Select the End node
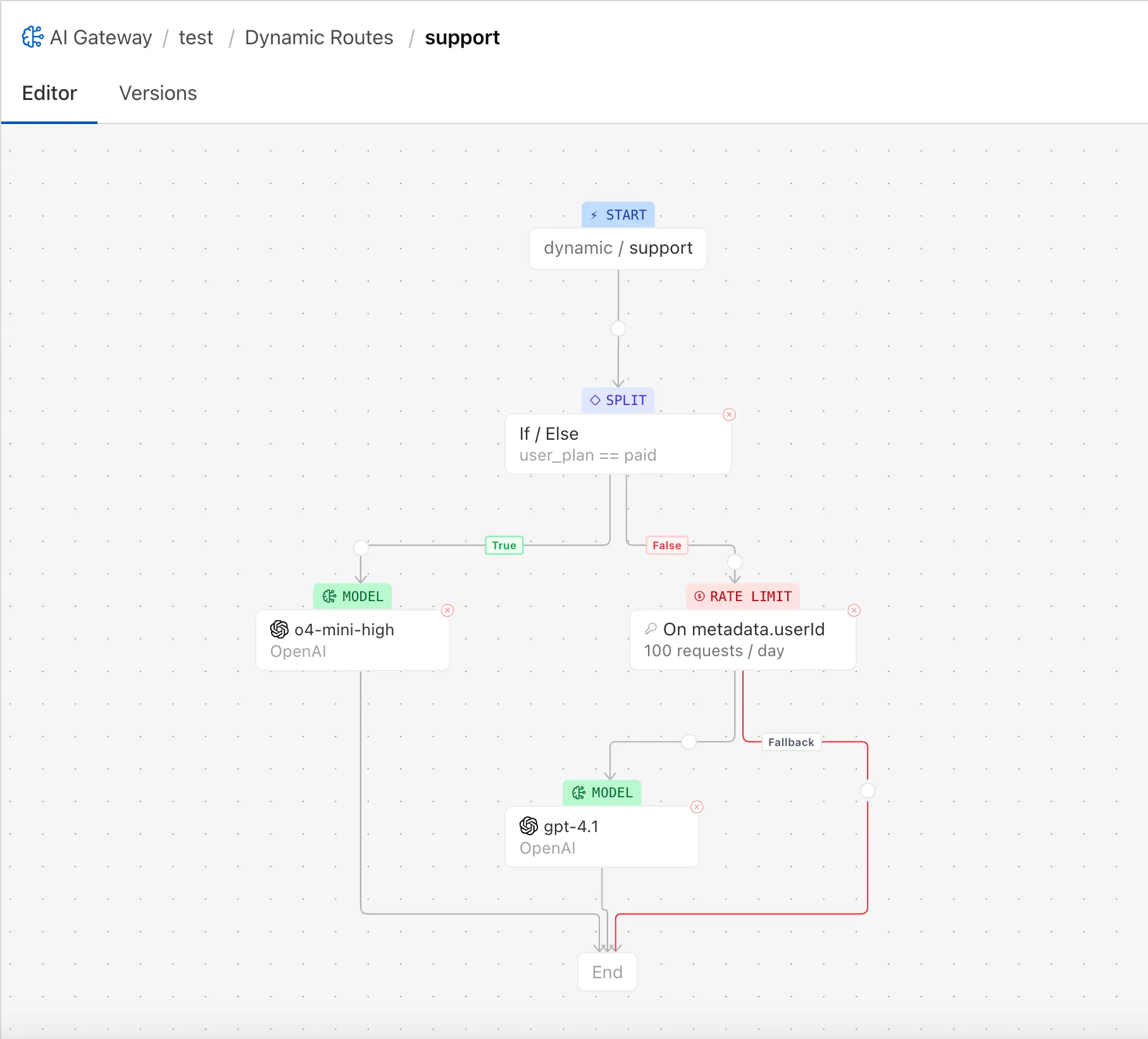This screenshot has height=1039, width=1148. [x=606, y=972]
